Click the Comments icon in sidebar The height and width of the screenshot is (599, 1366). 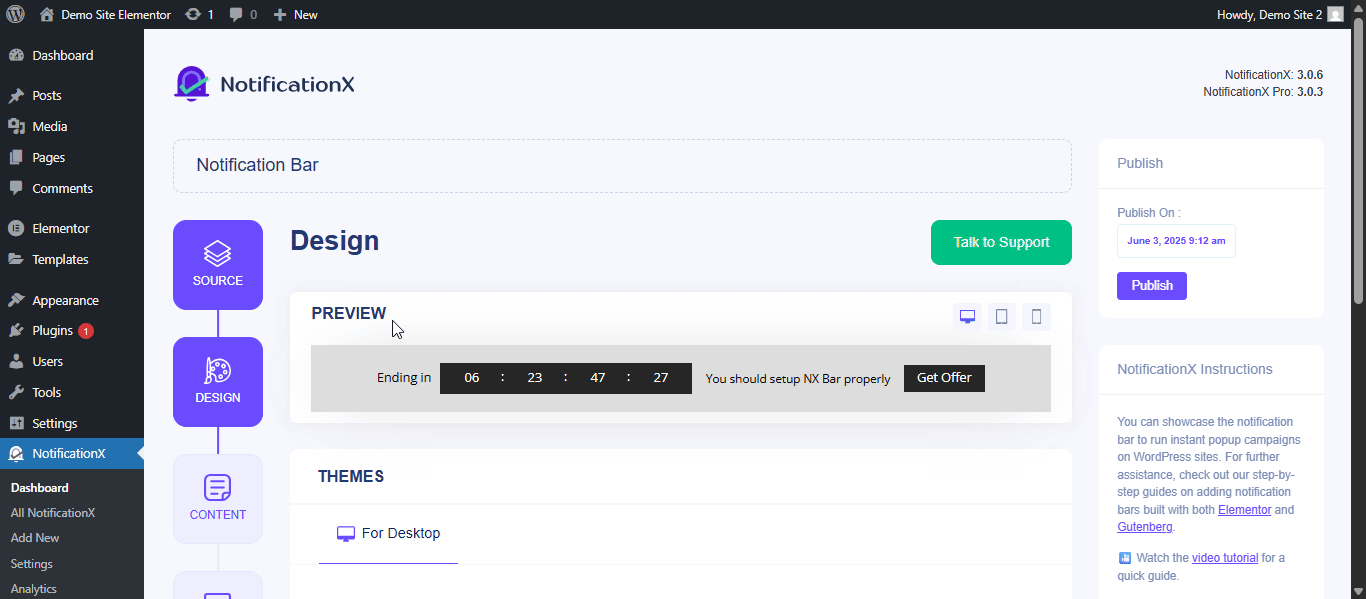click(x=16, y=188)
